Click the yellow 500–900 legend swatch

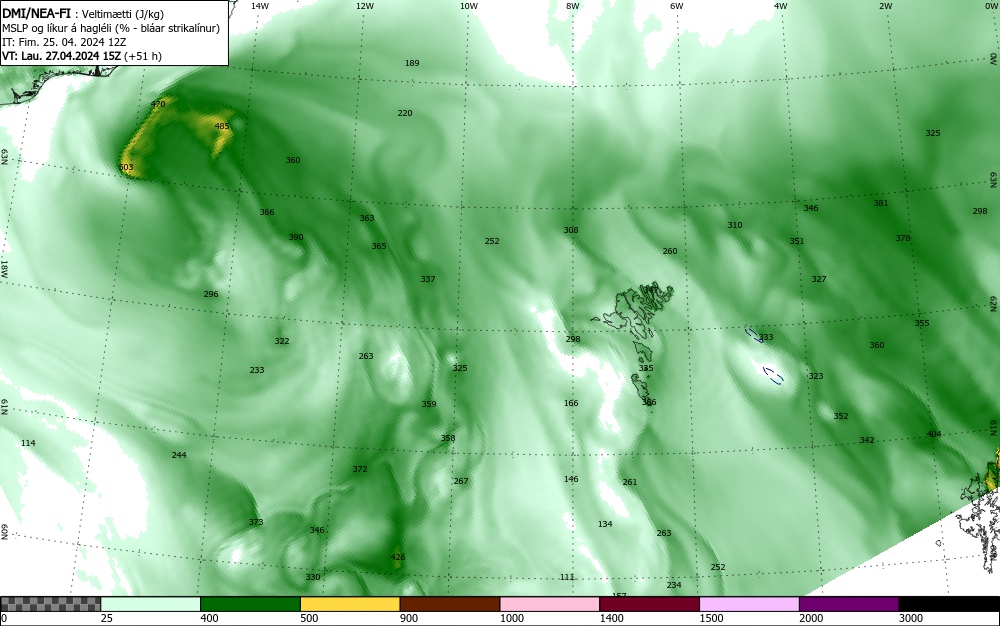350,604
